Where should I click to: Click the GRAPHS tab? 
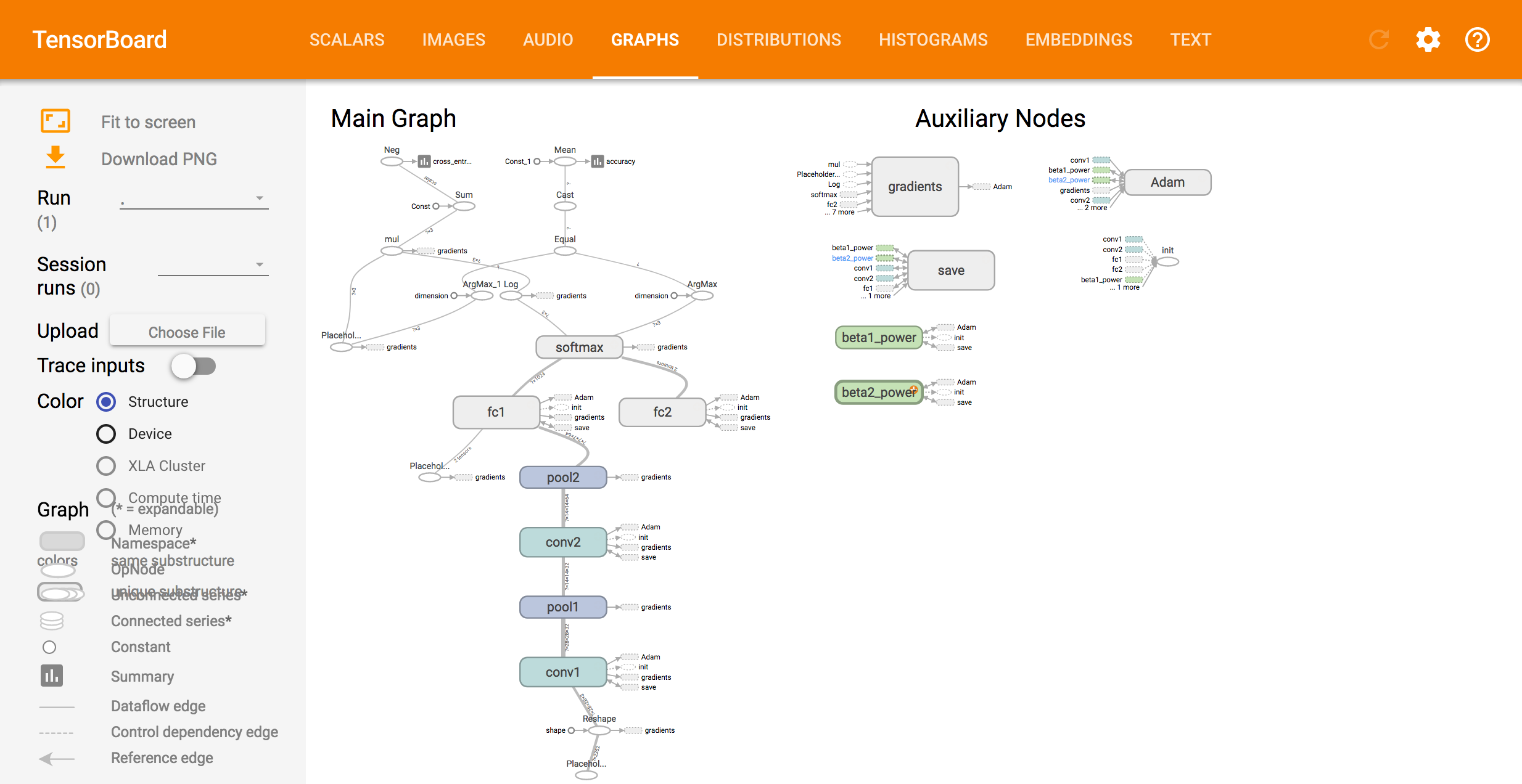[644, 39]
